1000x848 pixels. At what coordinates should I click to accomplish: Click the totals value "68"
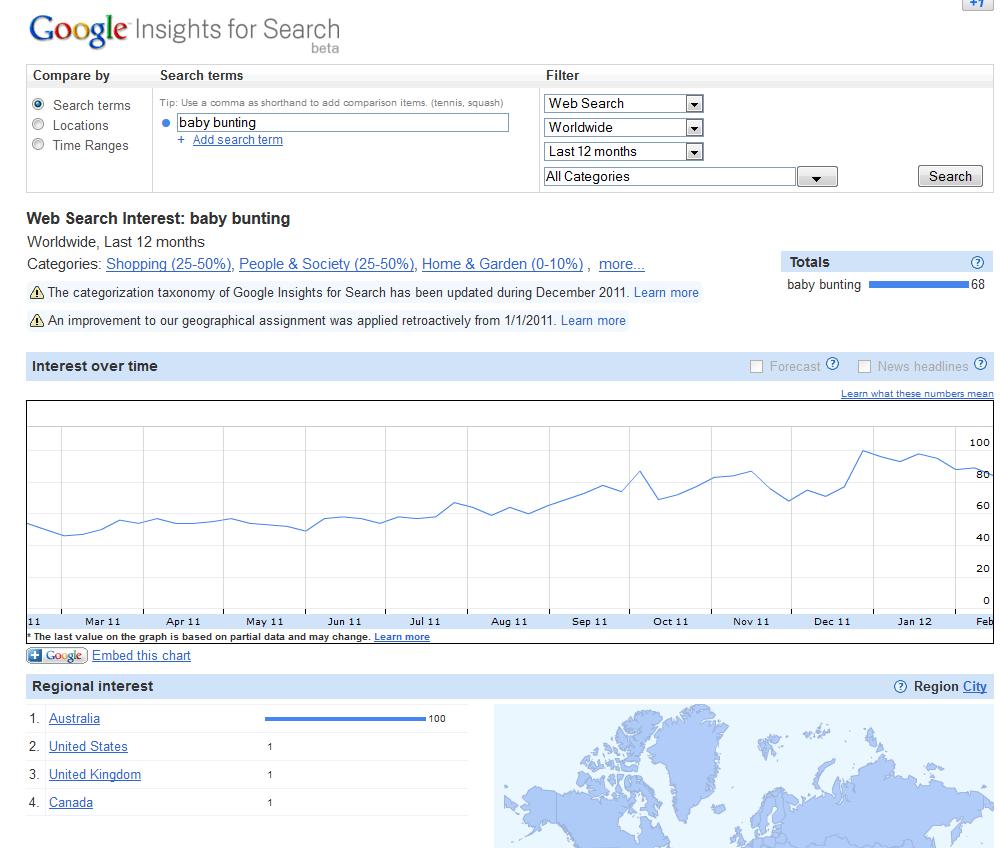point(978,284)
